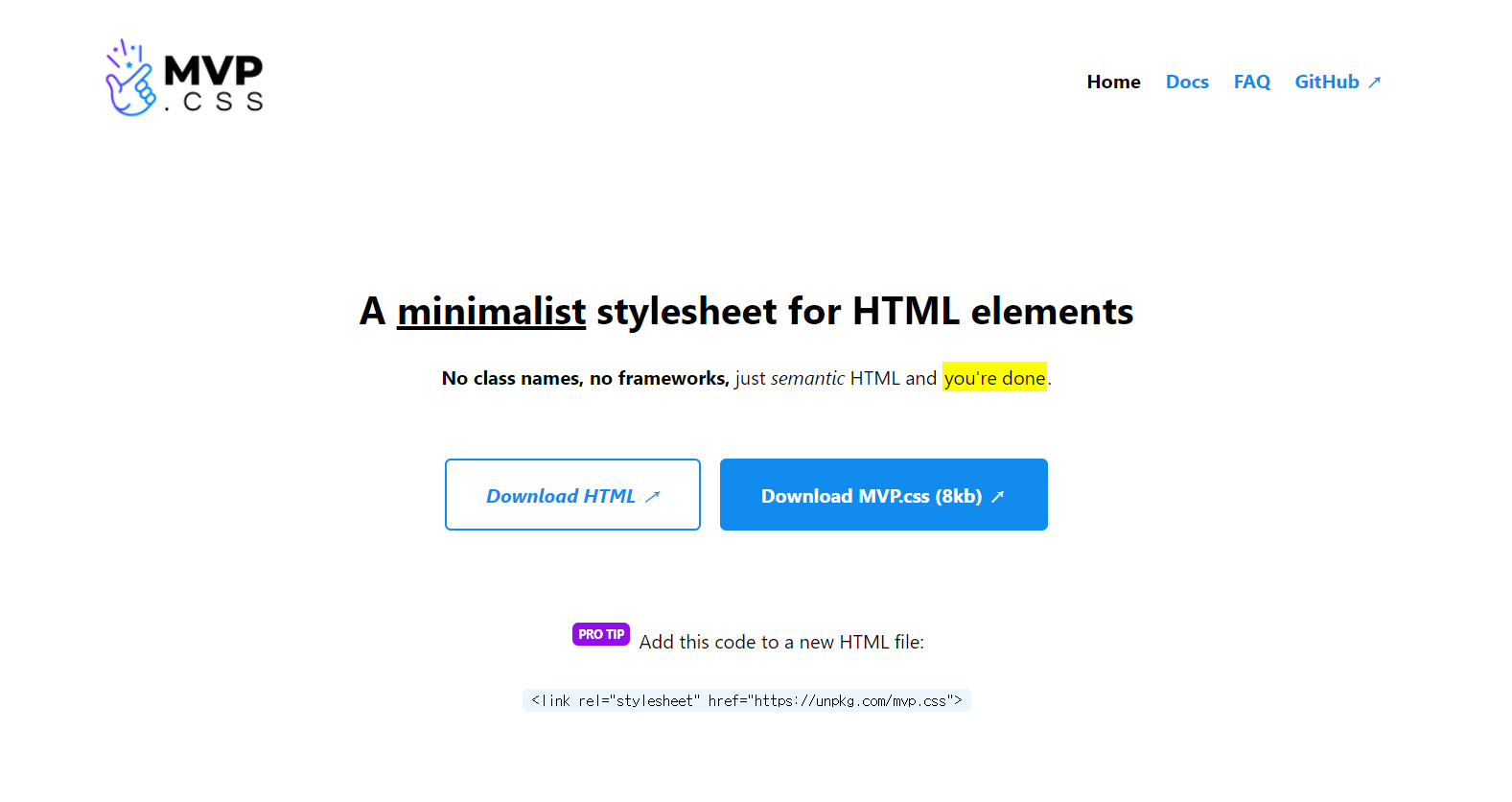Go to the Docs page
This screenshot has height=802, width=1512.
click(1187, 83)
